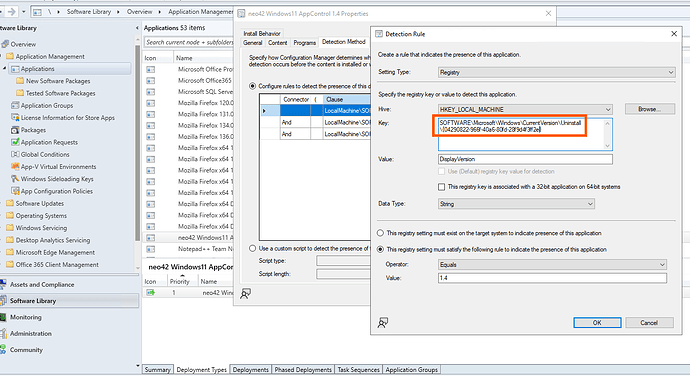
Task: Open App Configuration Policies node icon
Action: (x=15, y=191)
